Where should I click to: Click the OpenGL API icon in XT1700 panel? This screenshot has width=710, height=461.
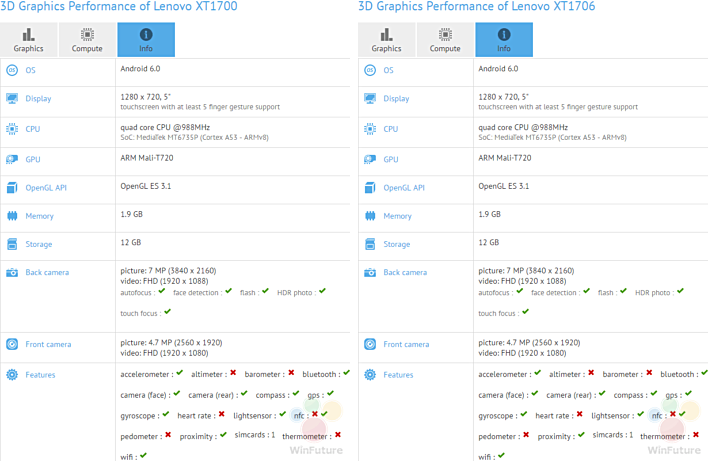click(12, 187)
